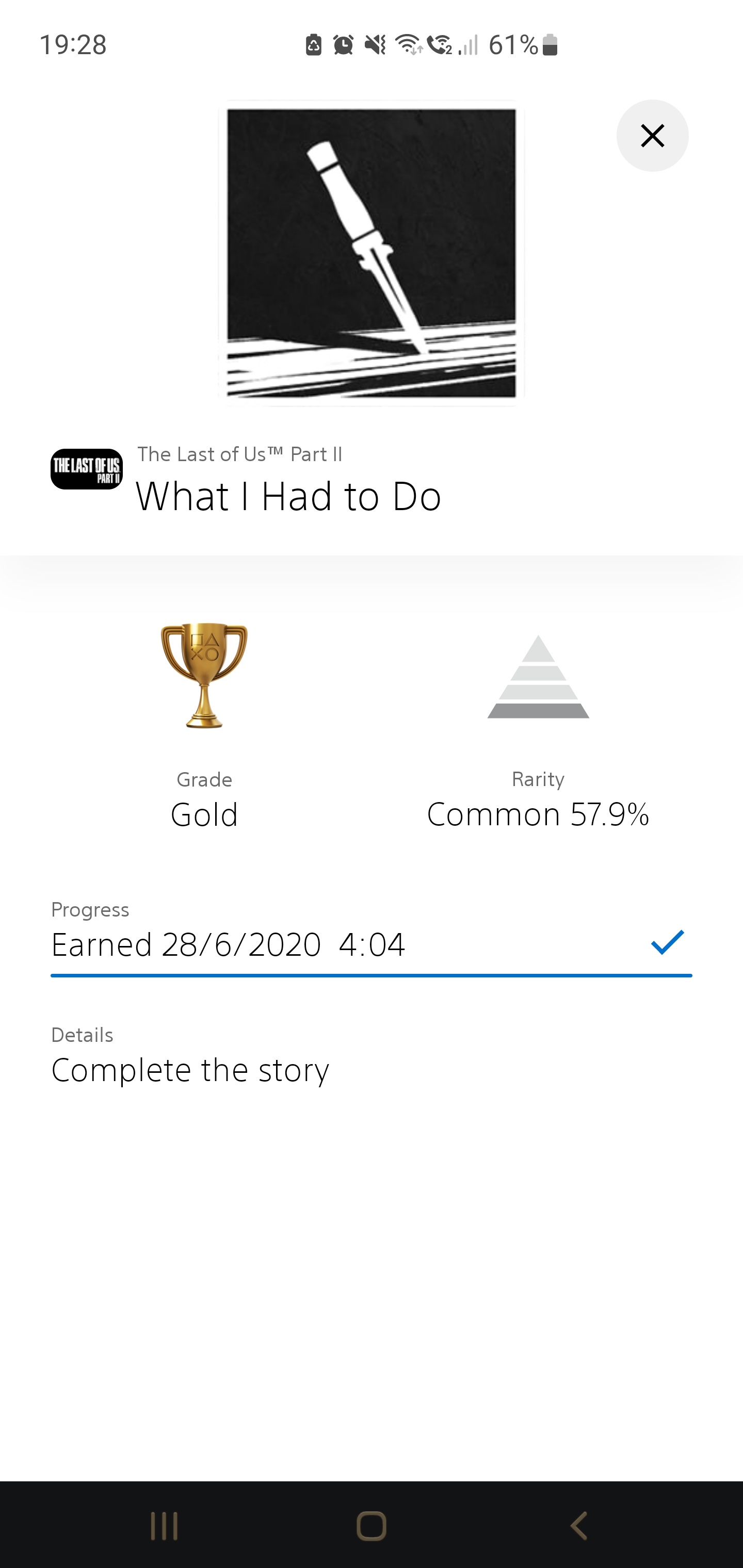
Task: Tap the rarity pyramid icon
Action: coord(538,677)
